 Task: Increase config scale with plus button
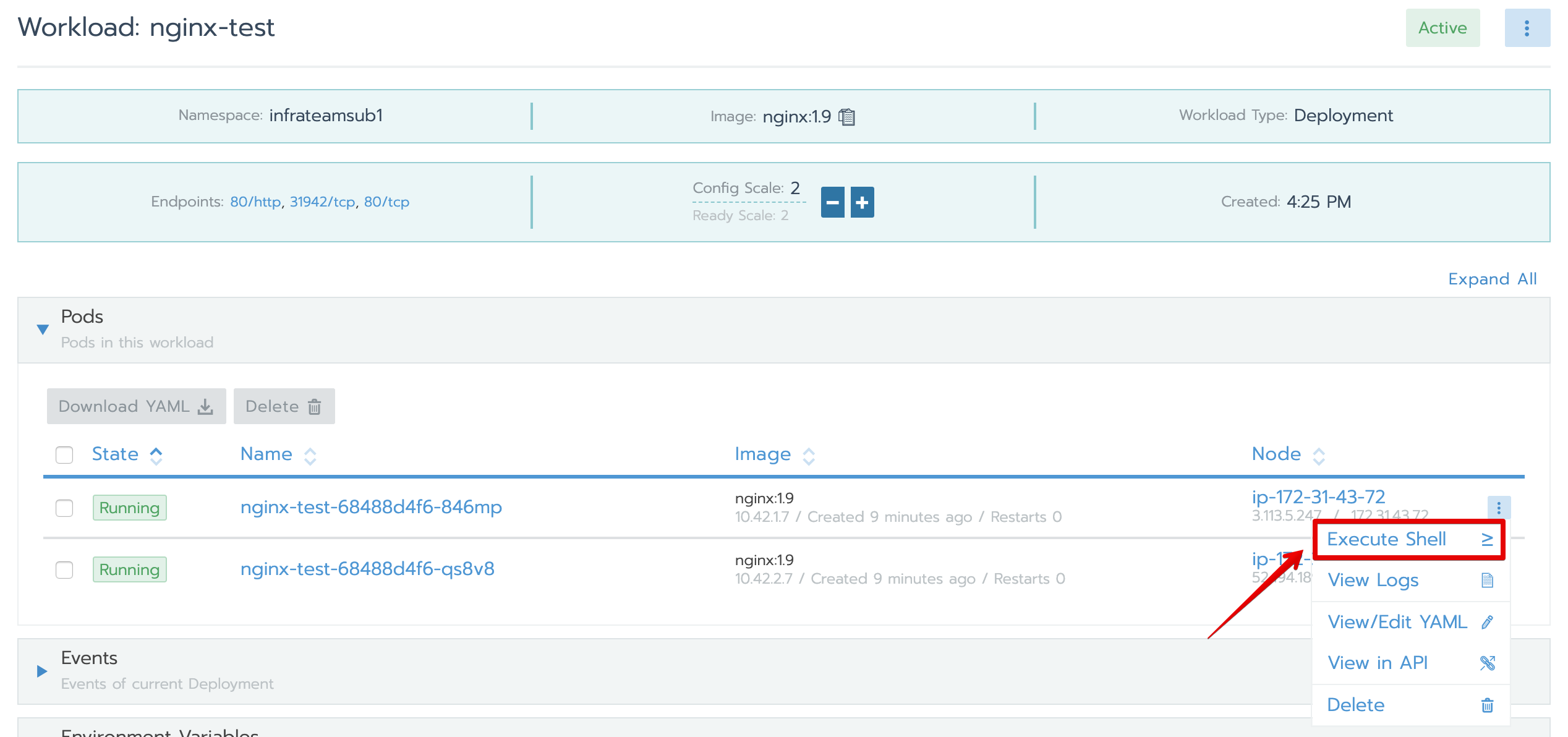862,202
